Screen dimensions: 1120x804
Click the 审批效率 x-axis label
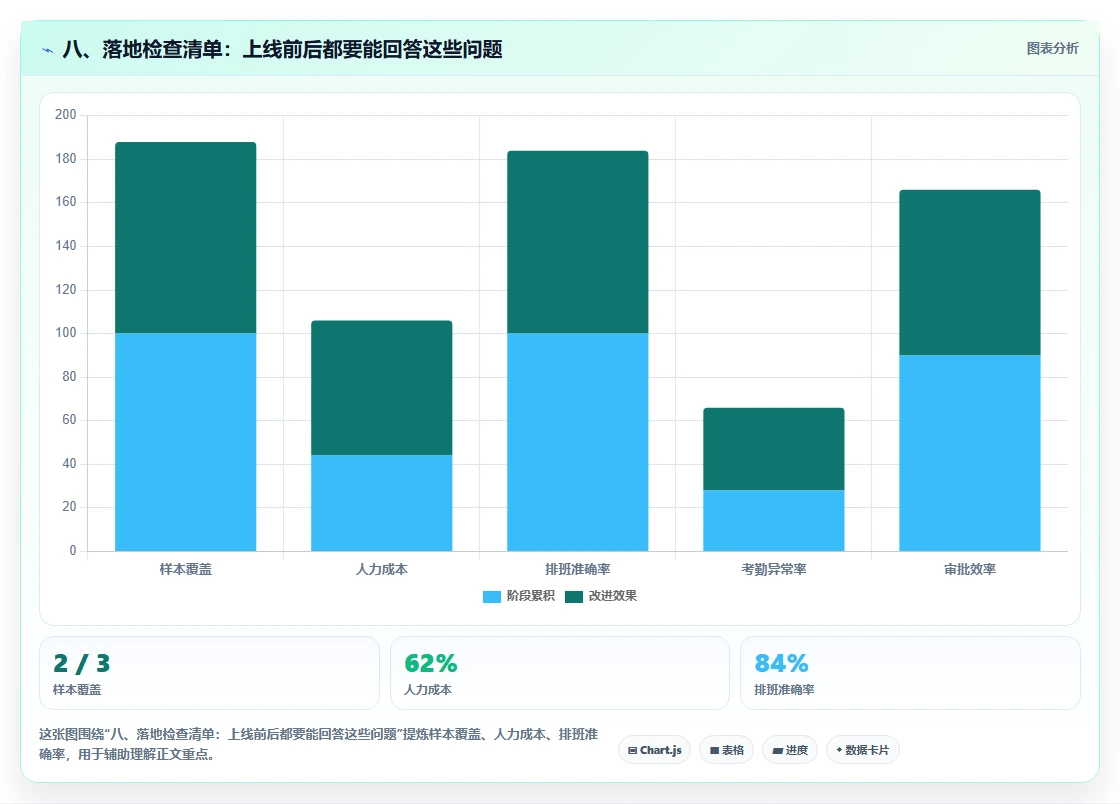970,569
